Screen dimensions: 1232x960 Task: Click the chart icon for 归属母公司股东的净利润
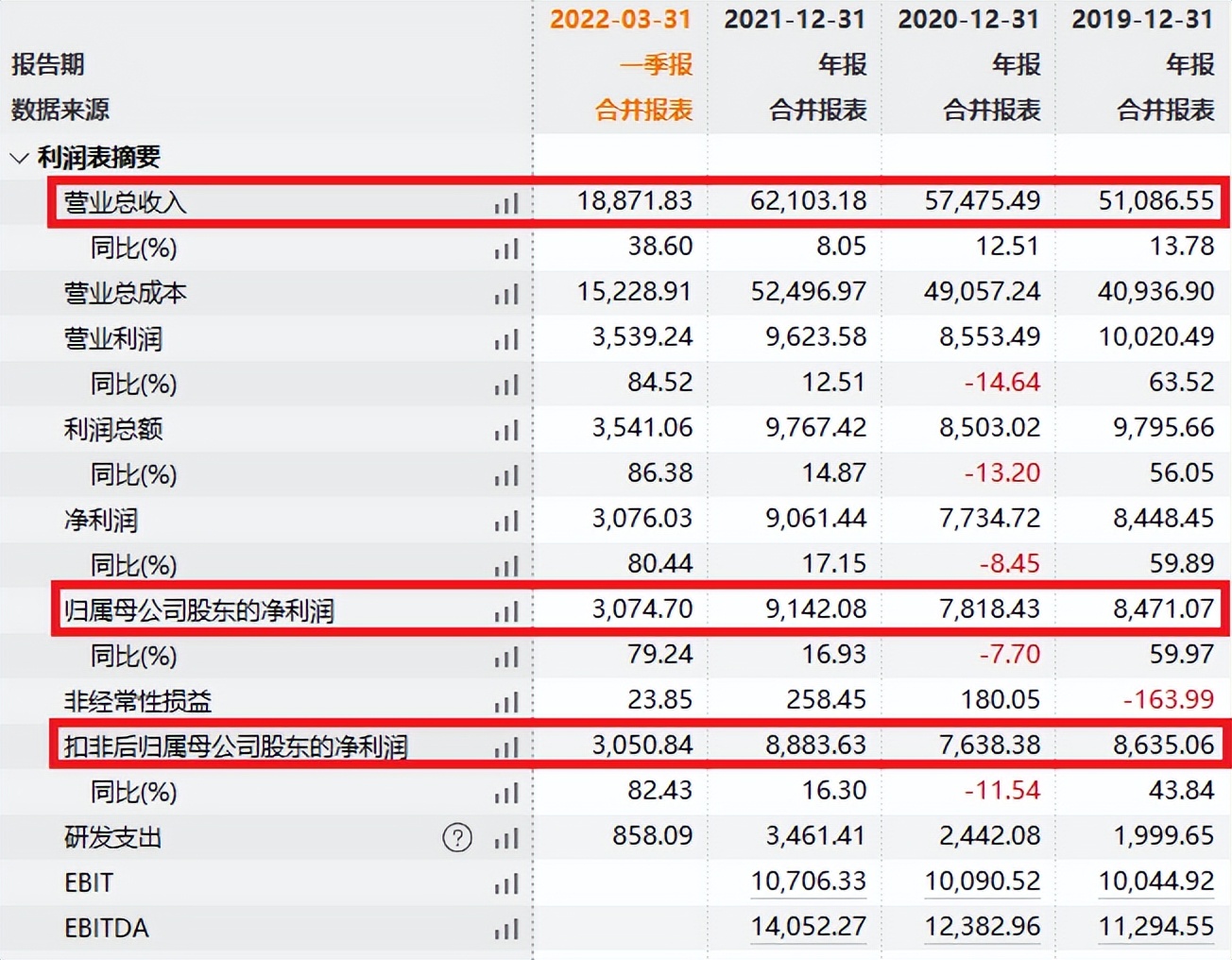[507, 611]
